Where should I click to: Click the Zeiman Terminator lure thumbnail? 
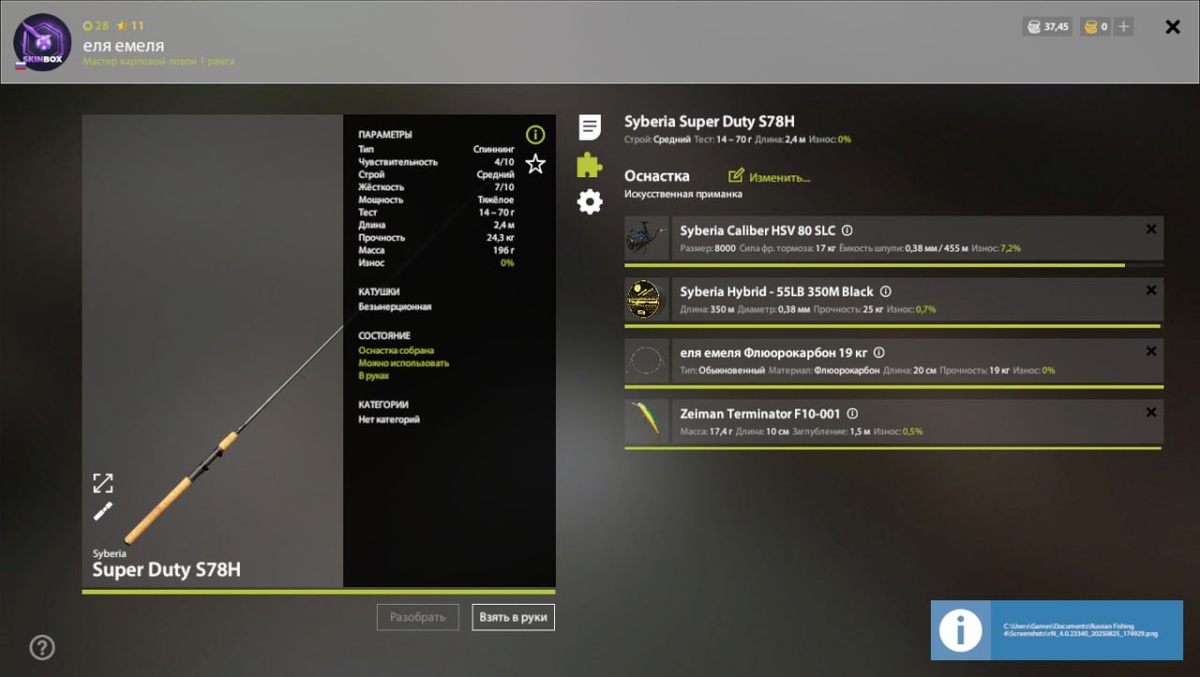pyautogui.click(x=646, y=421)
